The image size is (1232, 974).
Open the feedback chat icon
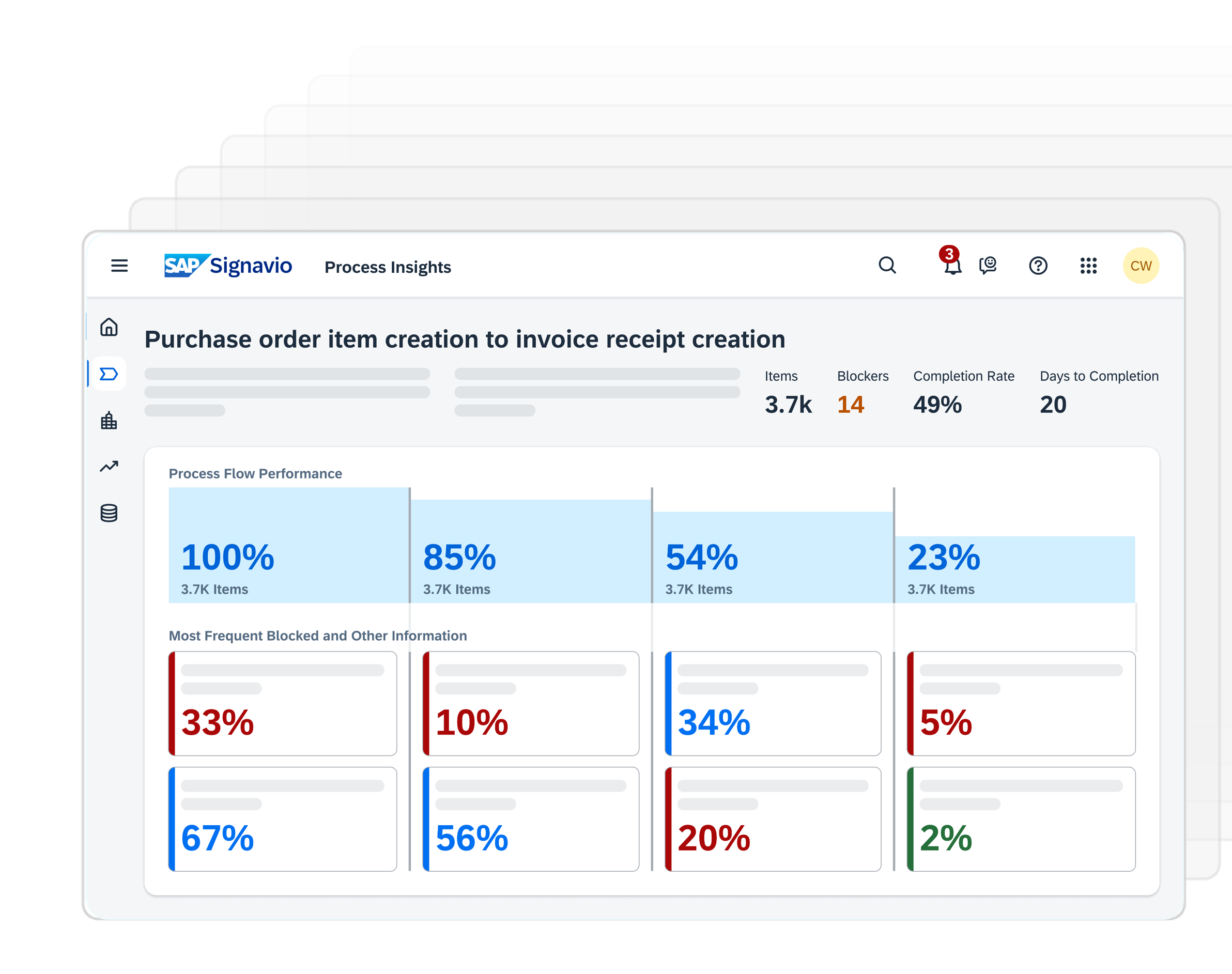coord(988,265)
